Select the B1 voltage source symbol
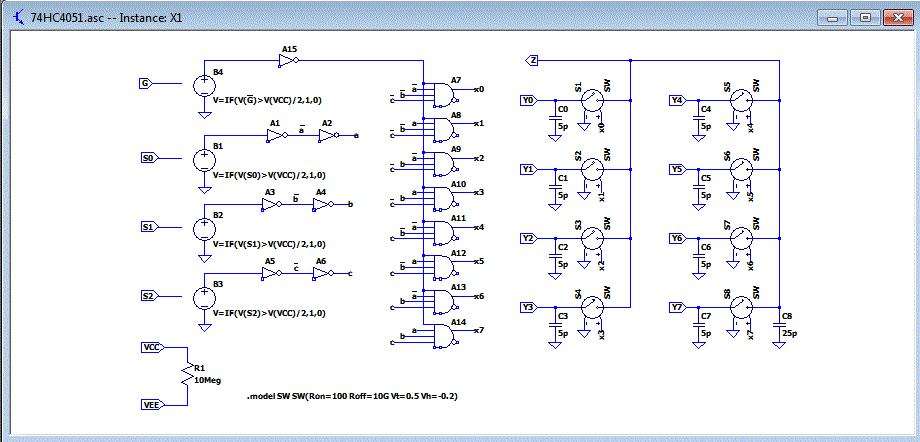Image resolution: width=920 pixels, height=442 pixels. click(204, 159)
